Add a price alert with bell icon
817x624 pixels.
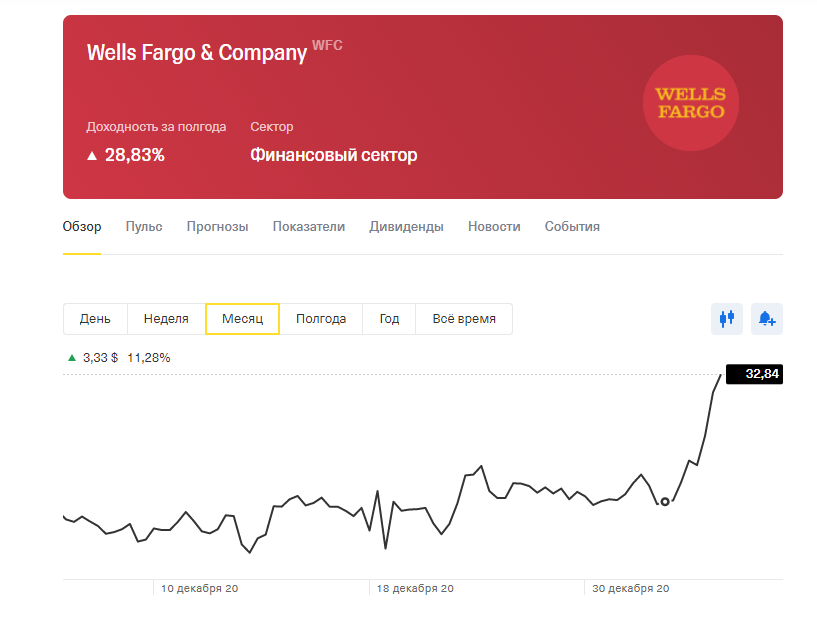tap(767, 319)
